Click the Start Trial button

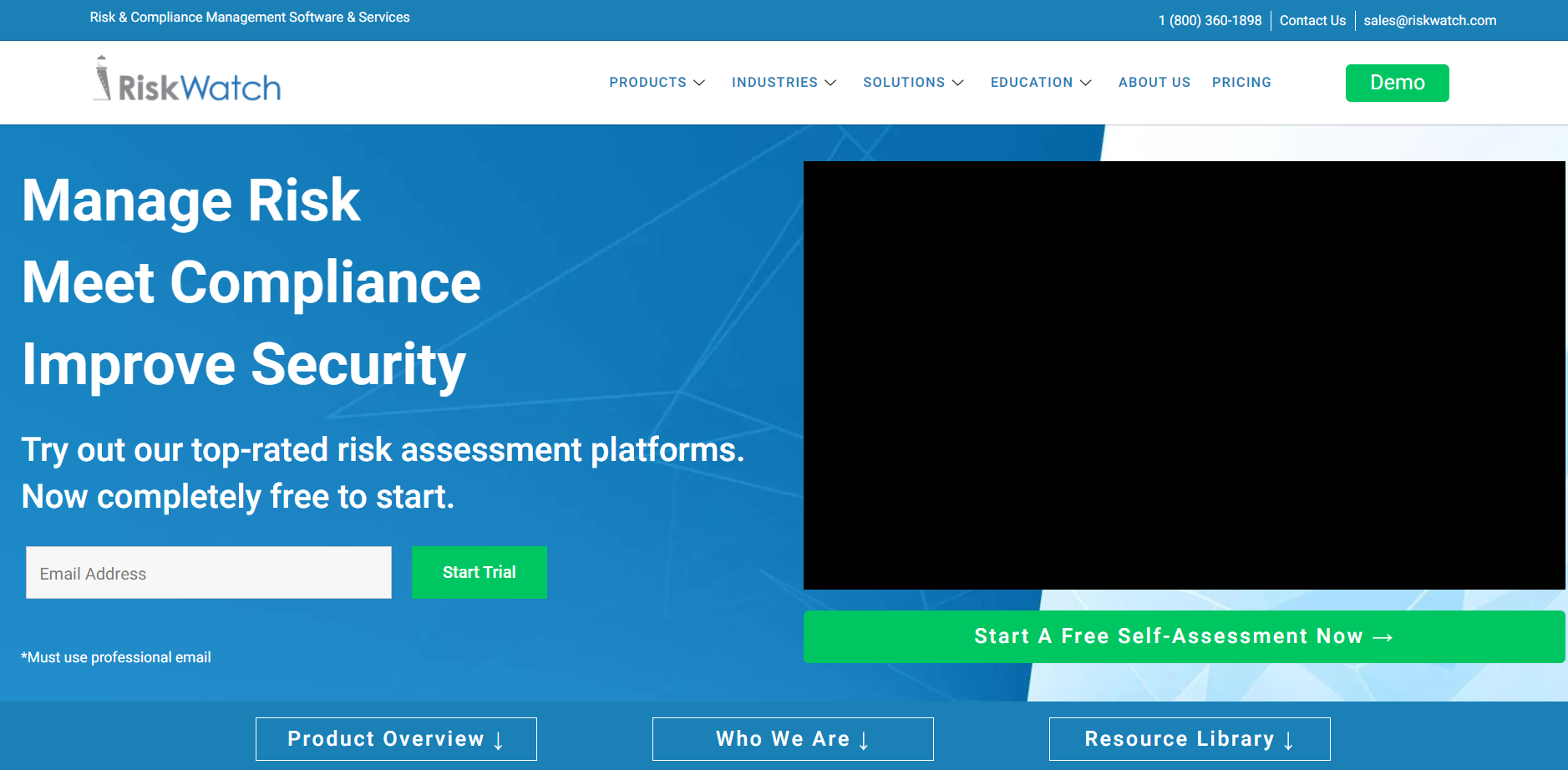480,572
